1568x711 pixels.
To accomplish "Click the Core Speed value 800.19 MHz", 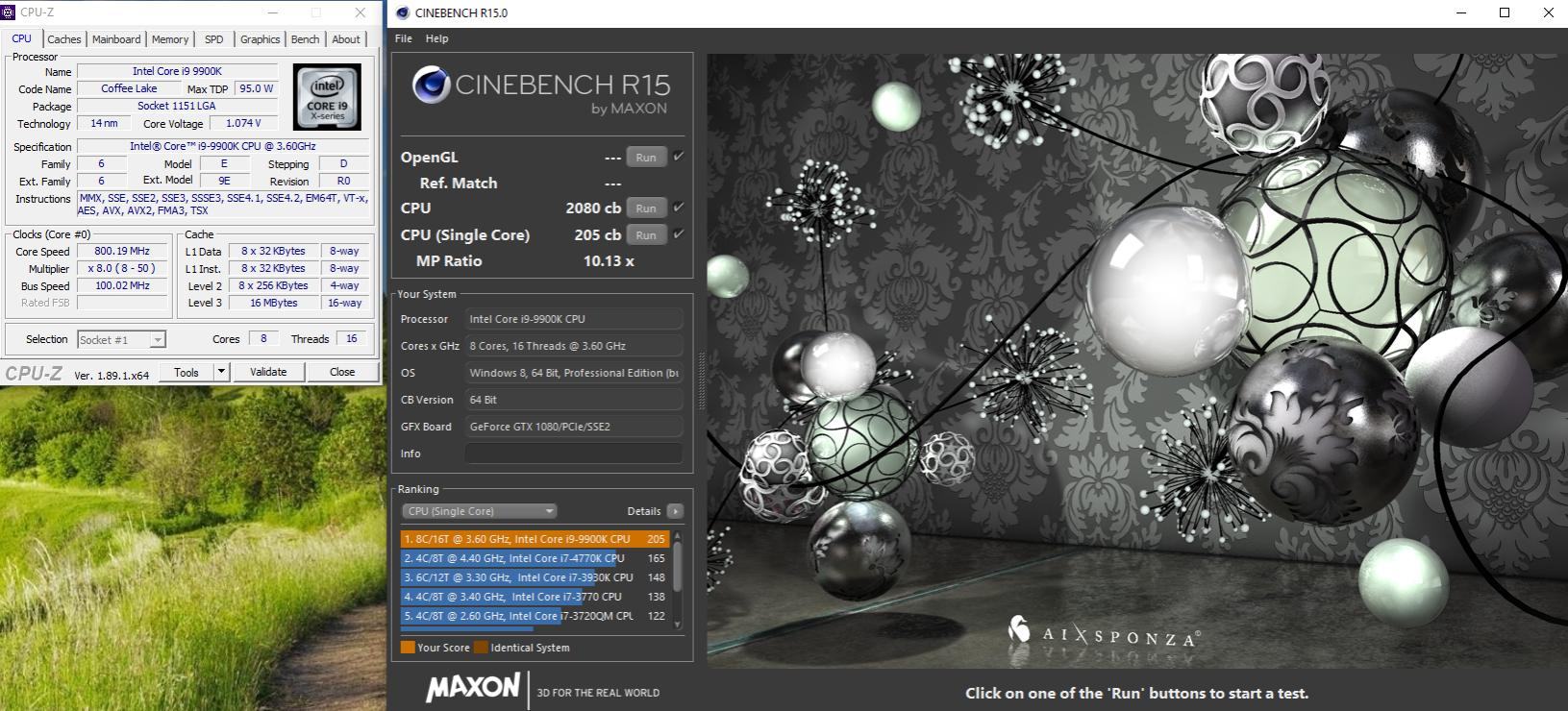I will click(122, 251).
